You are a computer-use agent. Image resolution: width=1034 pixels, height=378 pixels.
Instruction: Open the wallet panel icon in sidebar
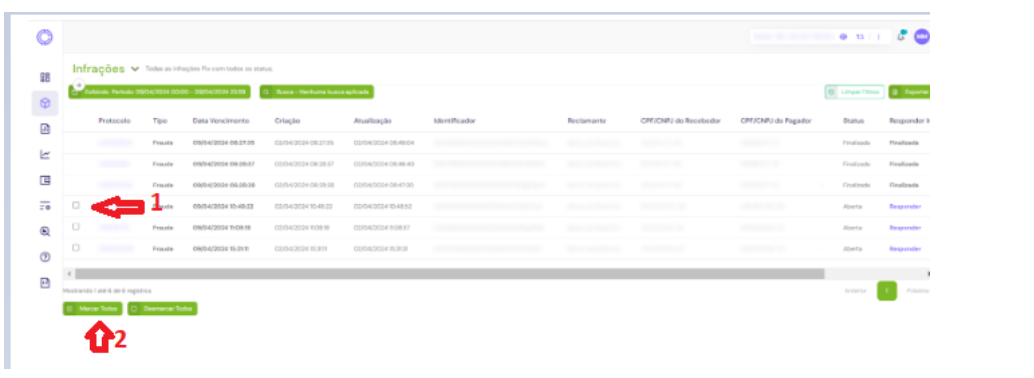(45, 180)
